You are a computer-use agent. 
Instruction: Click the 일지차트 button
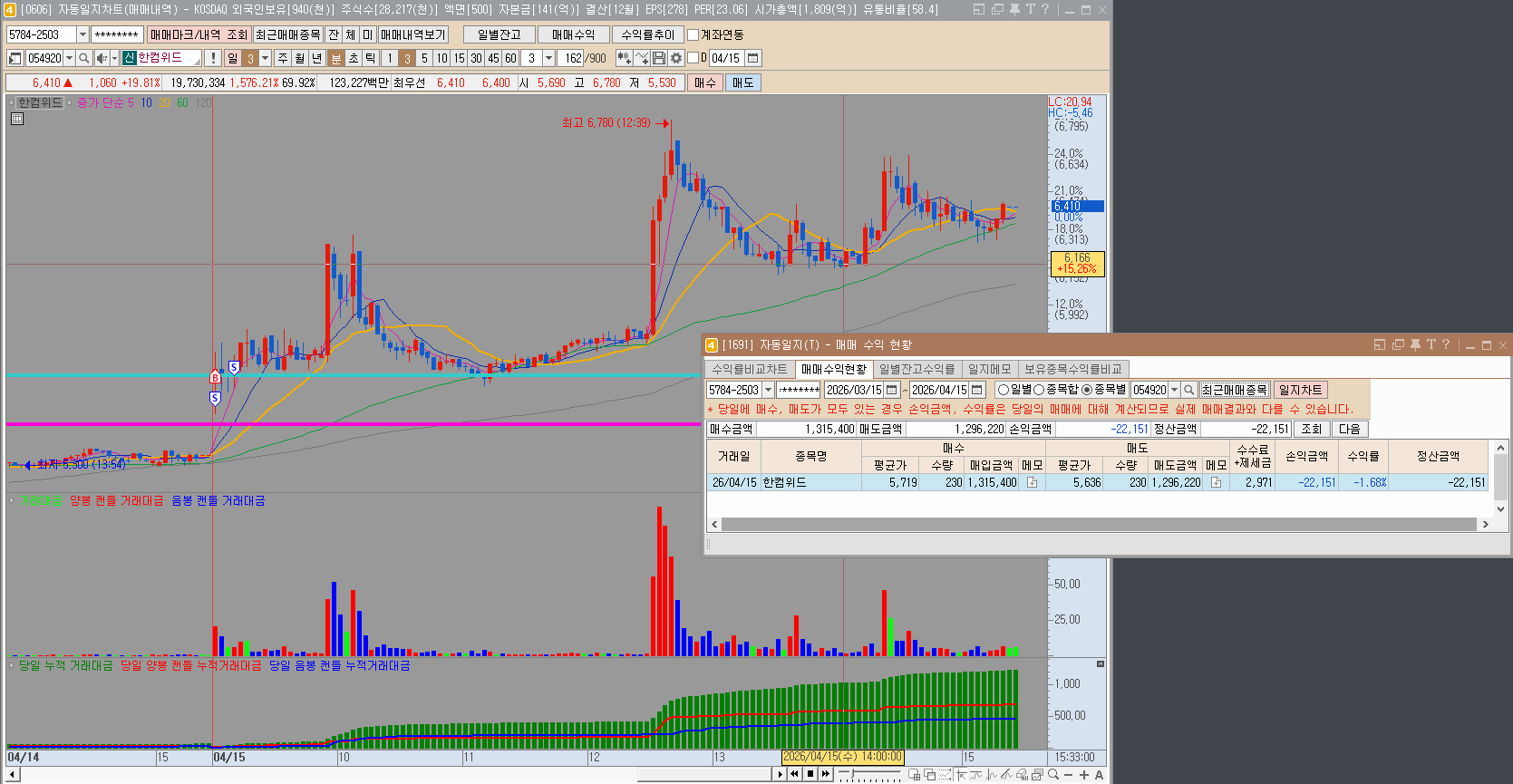[1301, 390]
